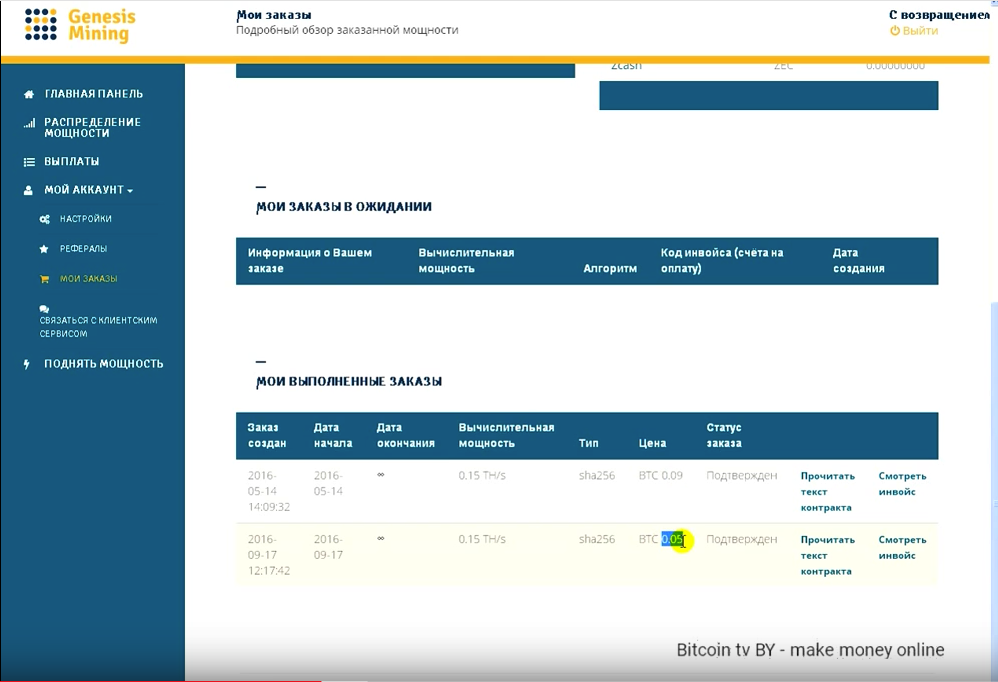Click the Genesis Mining logo

pos(79,26)
